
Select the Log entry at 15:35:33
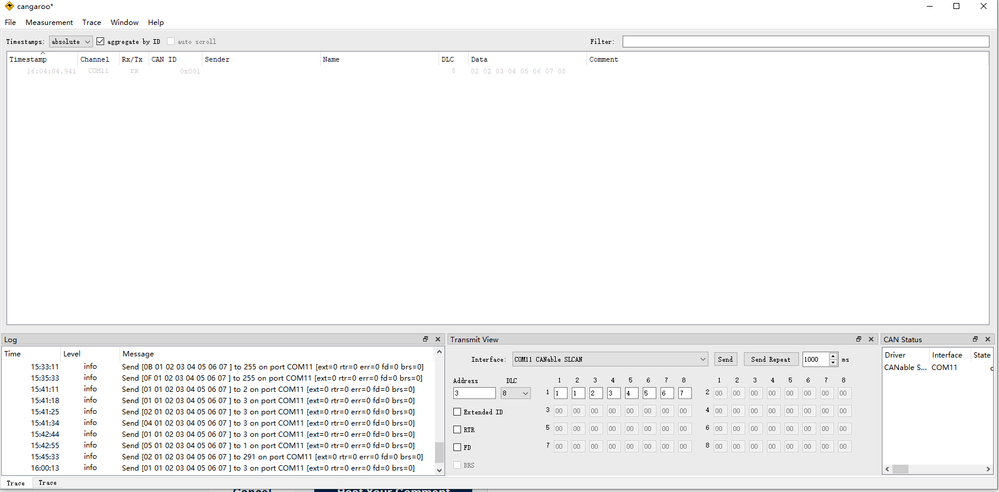click(220, 378)
